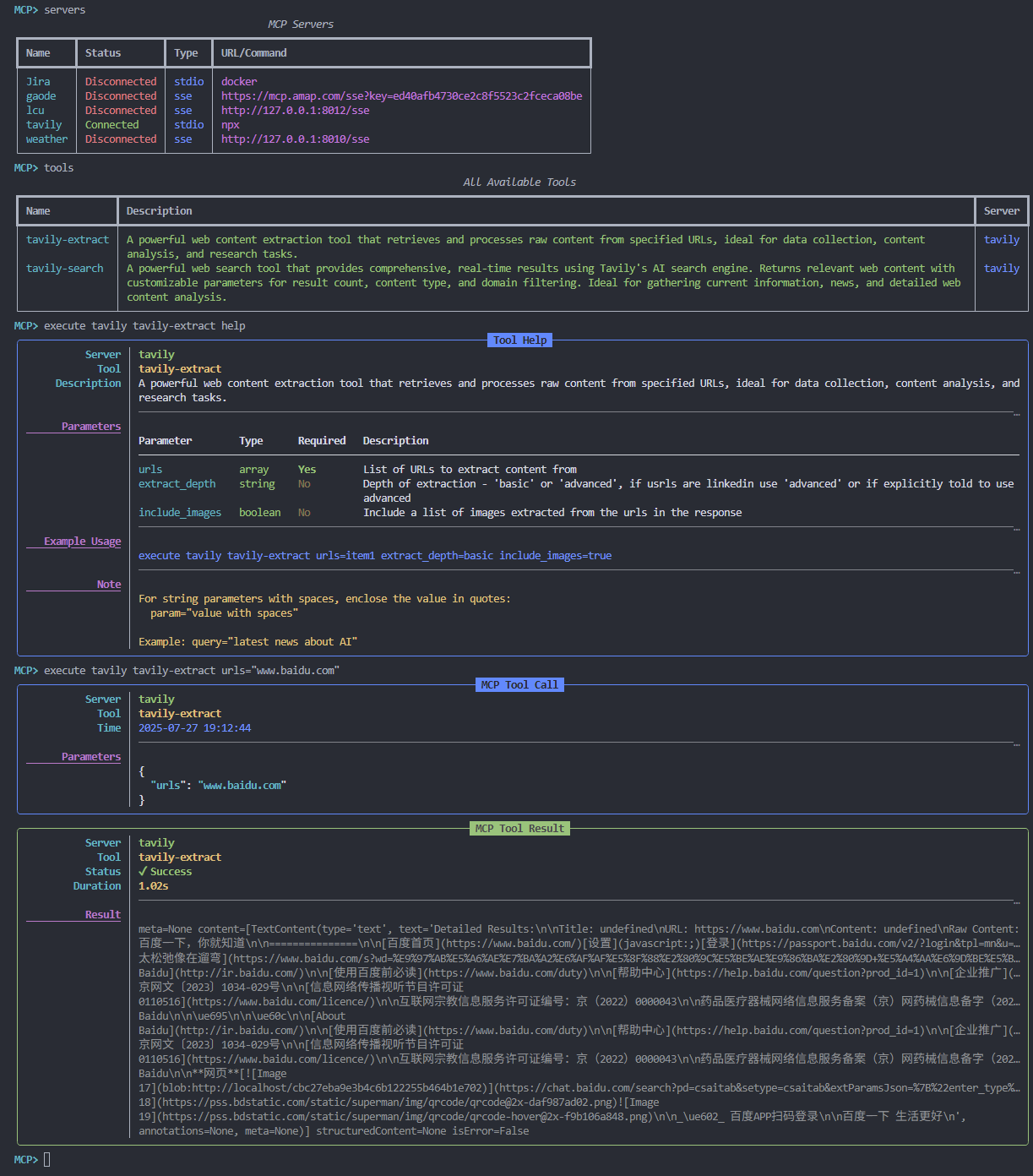Click the "www.baidu.com" JSON value
1033x1176 pixels.
(x=242, y=786)
